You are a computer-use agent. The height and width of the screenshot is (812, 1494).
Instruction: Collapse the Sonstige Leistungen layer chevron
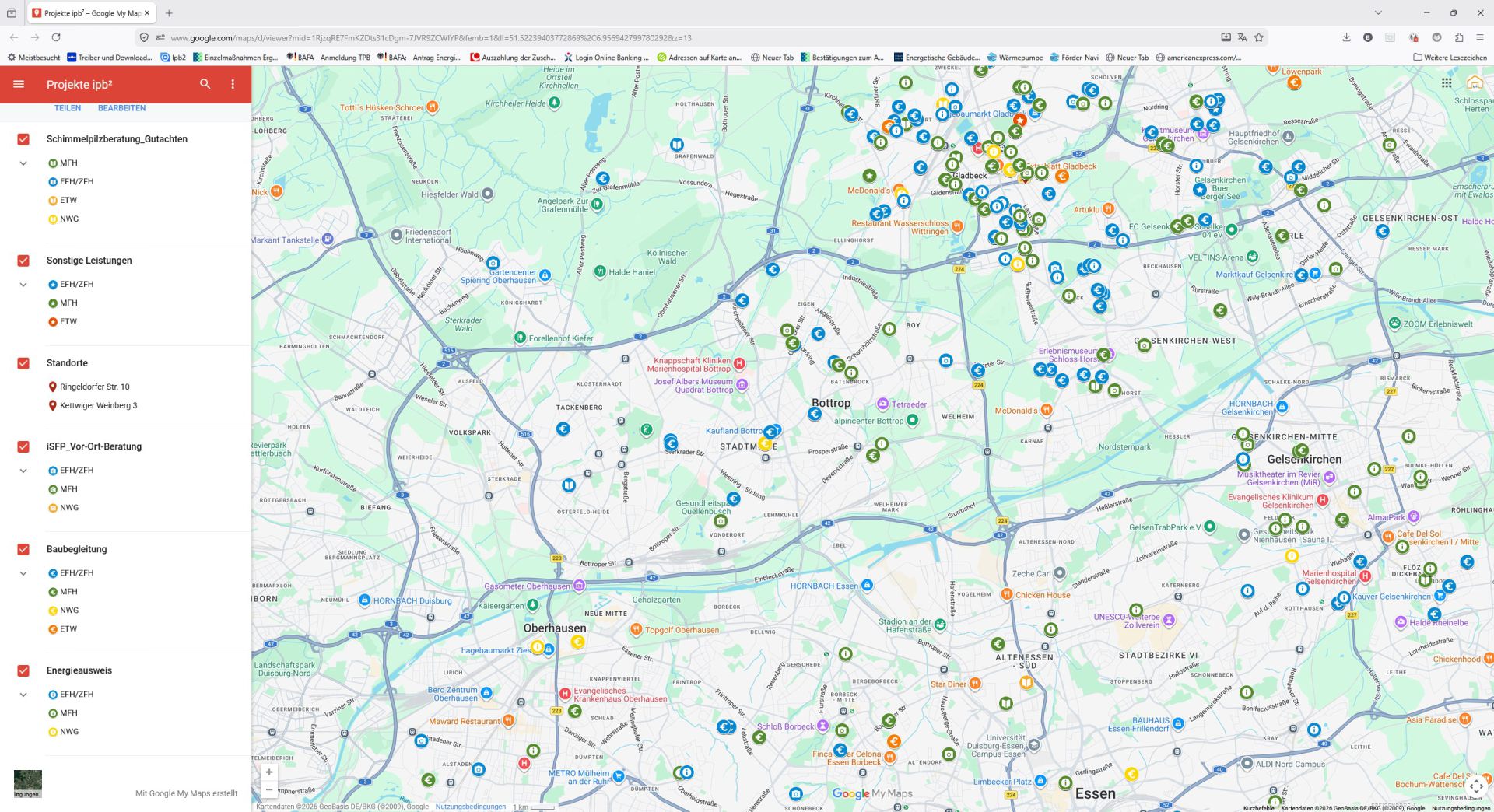click(x=23, y=285)
